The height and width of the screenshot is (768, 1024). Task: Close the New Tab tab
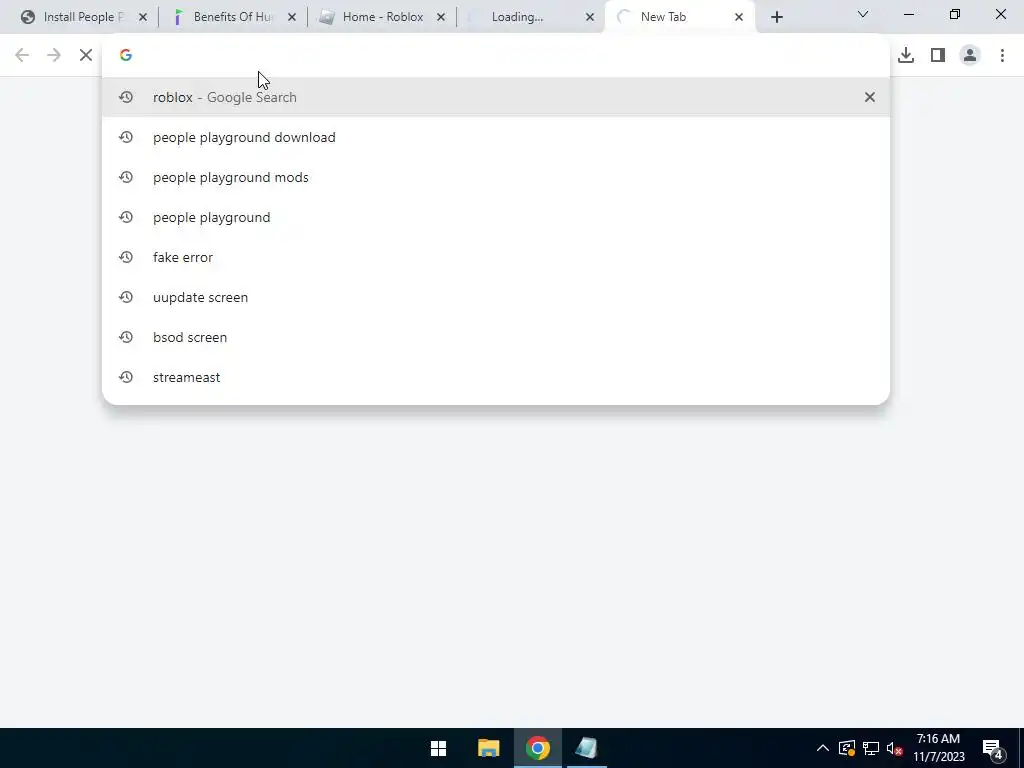coord(739,18)
